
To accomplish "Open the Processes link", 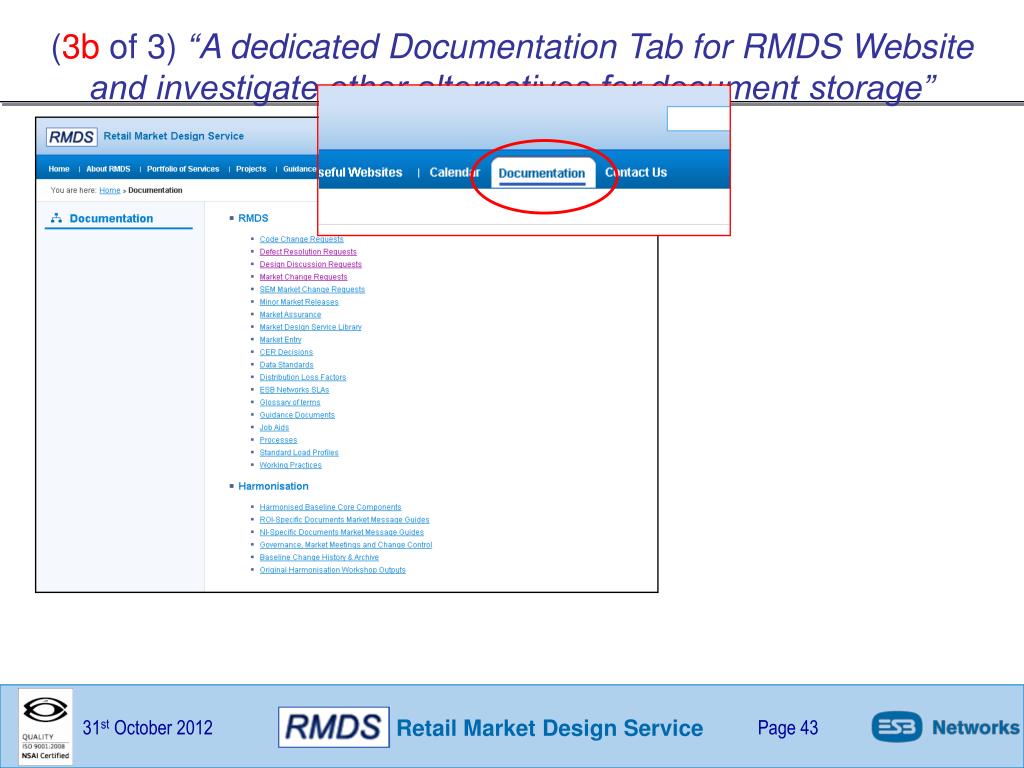I will coord(278,440).
